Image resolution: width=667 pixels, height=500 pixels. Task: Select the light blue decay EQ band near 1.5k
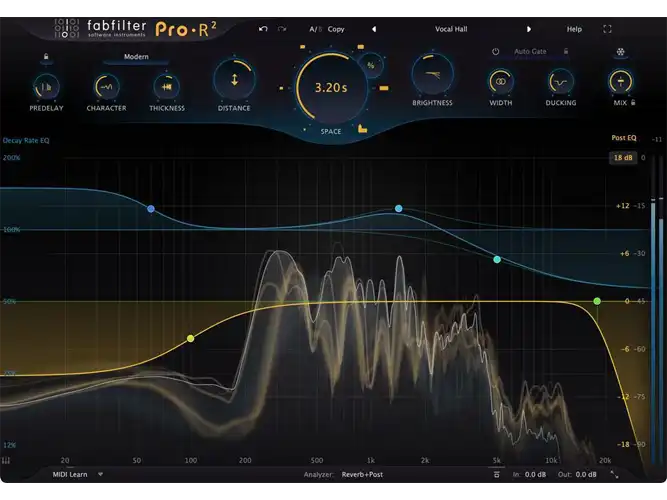(x=399, y=209)
